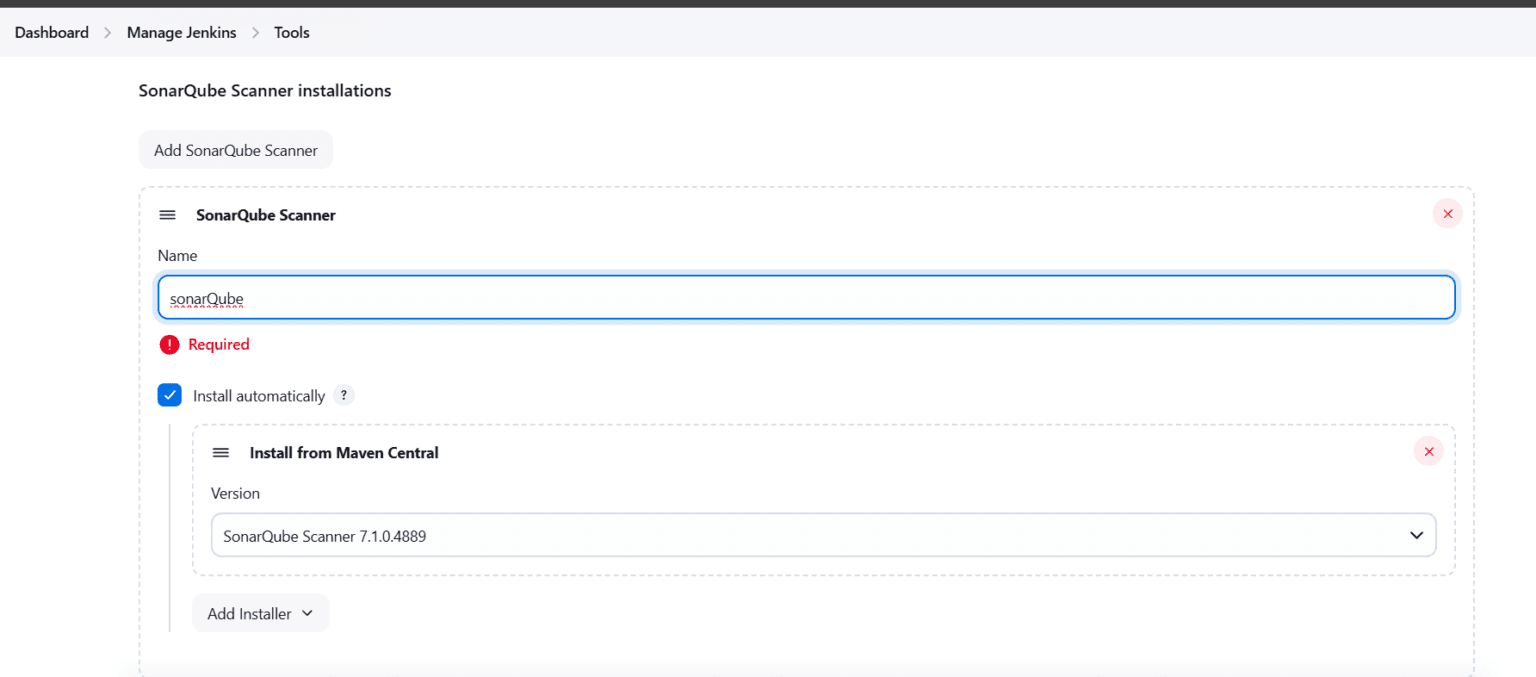This screenshot has width=1536, height=677.
Task: Remove the Maven Central installer using its red X
Action: click(x=1428, y=451)
